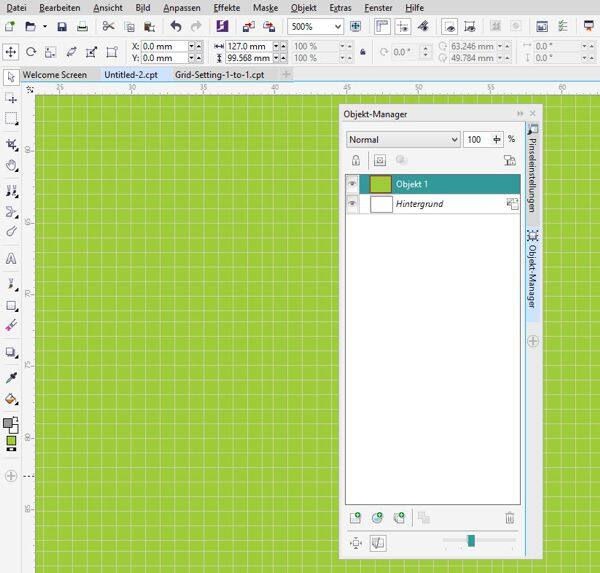
Task: Toggle visibility of the Hintergrund layer
Action: tap(352, 204)
